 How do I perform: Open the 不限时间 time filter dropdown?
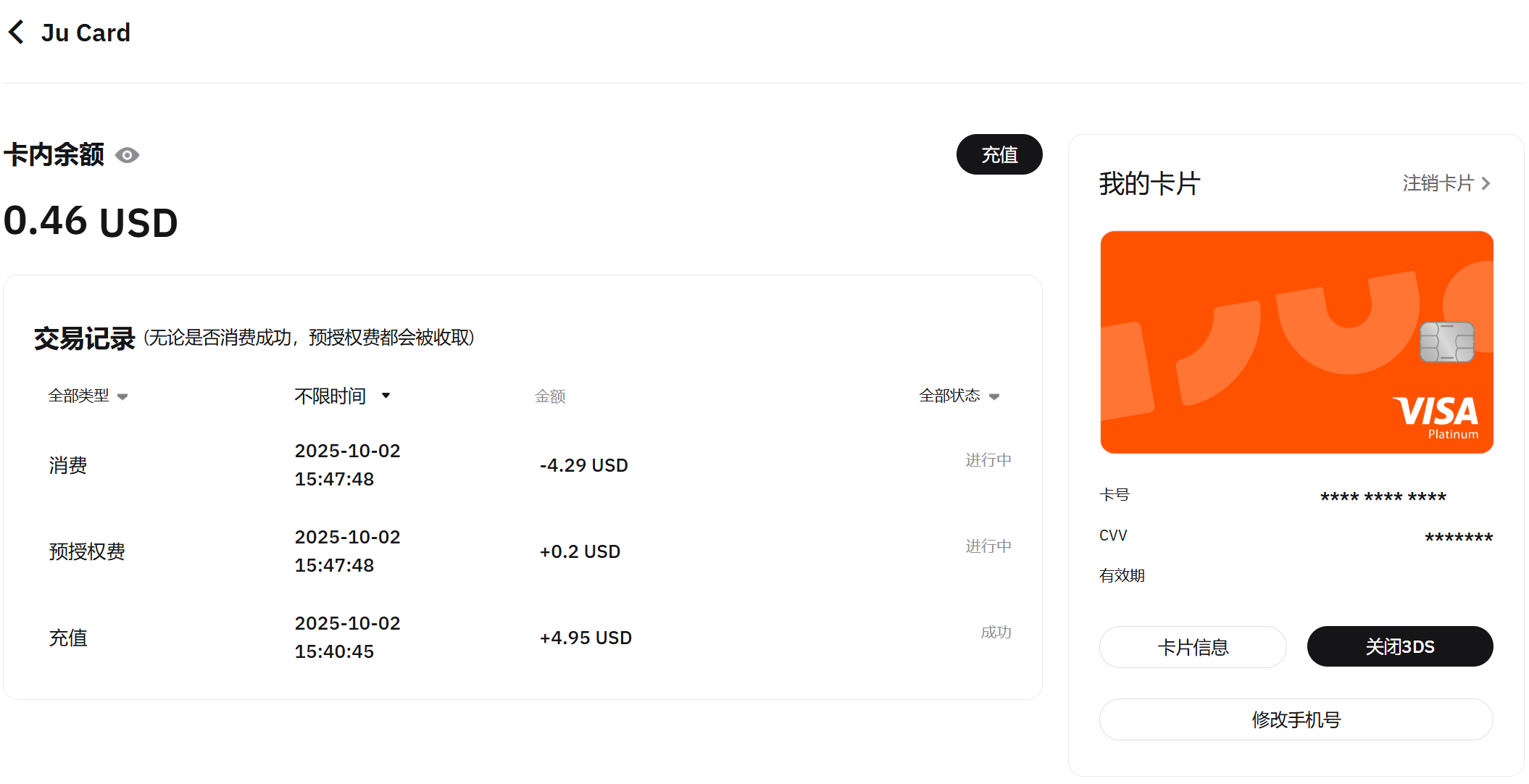click(331, 396)
